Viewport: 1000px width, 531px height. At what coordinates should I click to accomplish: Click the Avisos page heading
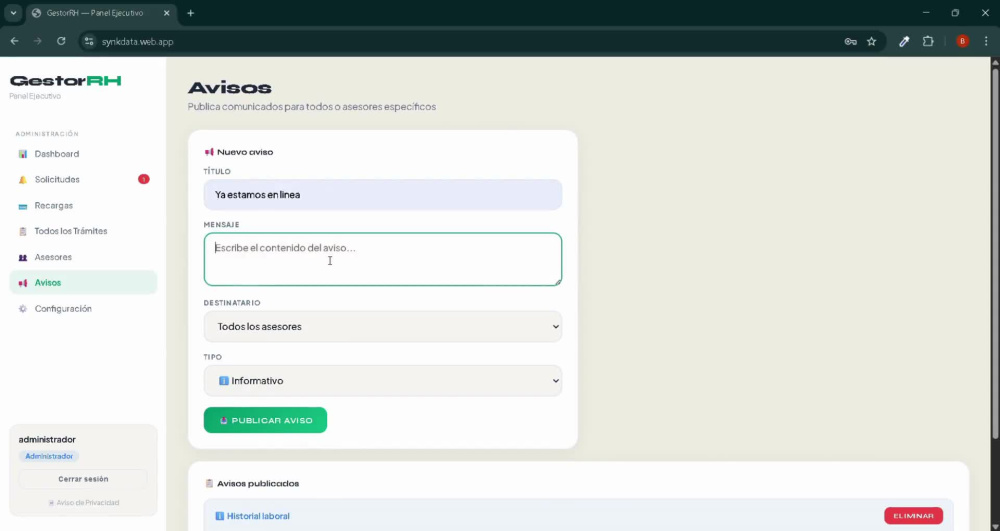[x=230, y=88]
